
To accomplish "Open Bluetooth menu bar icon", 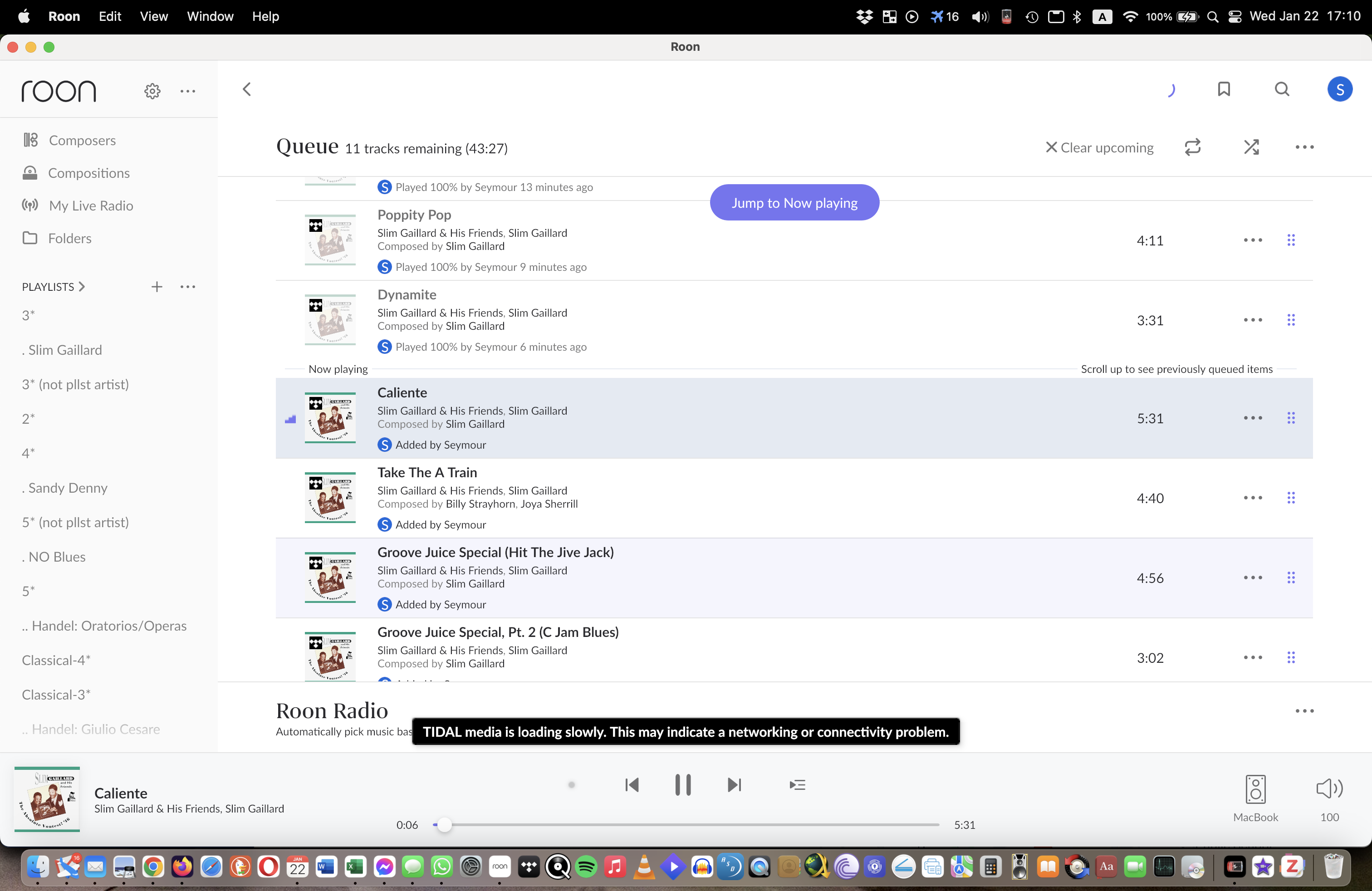I will [x=1076, y=17].
